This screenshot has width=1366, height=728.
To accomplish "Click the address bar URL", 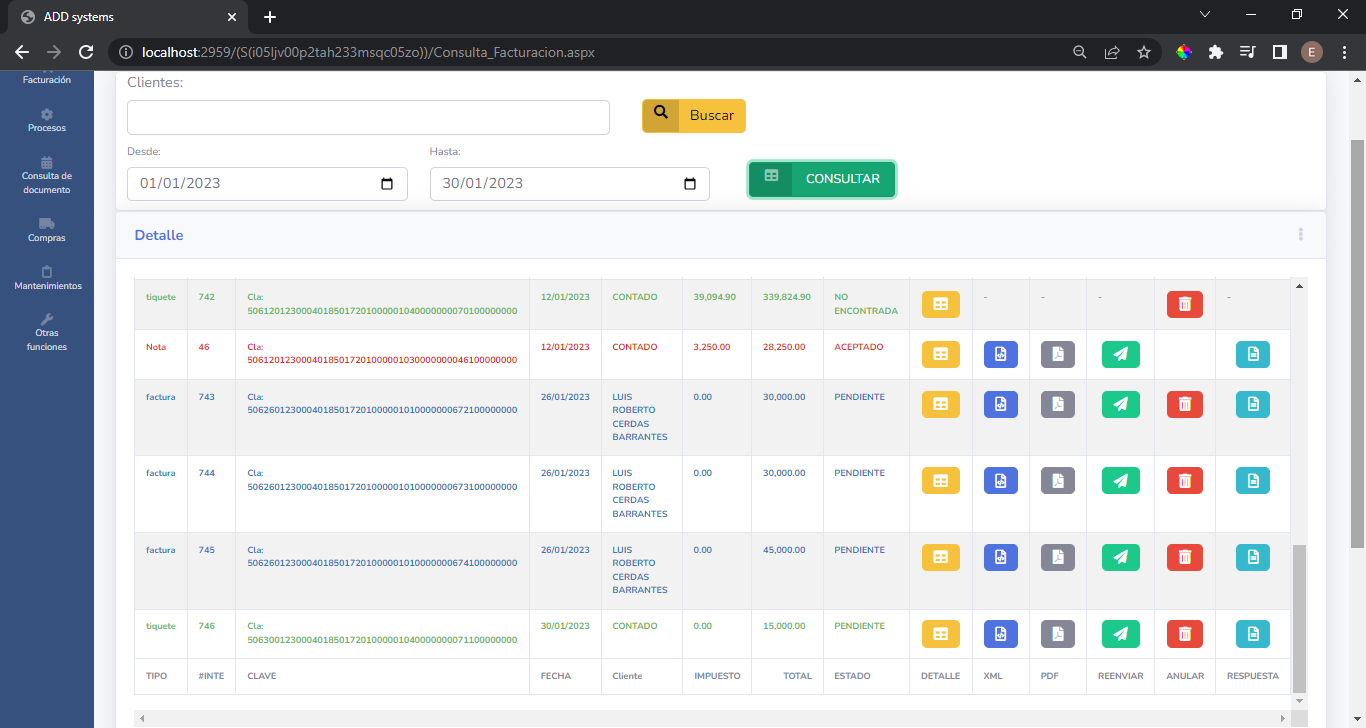I will pos(369,52).
